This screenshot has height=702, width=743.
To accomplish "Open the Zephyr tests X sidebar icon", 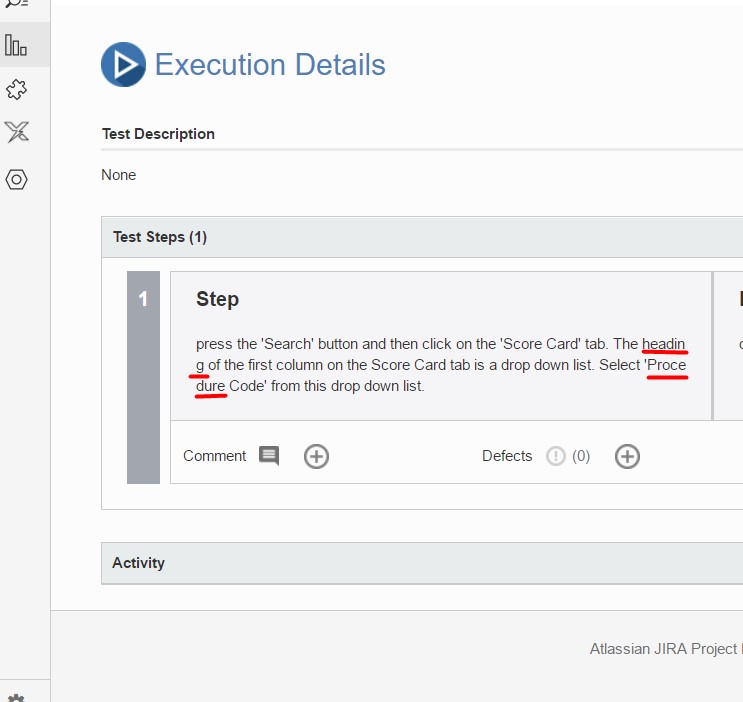I will click(17, 132).
